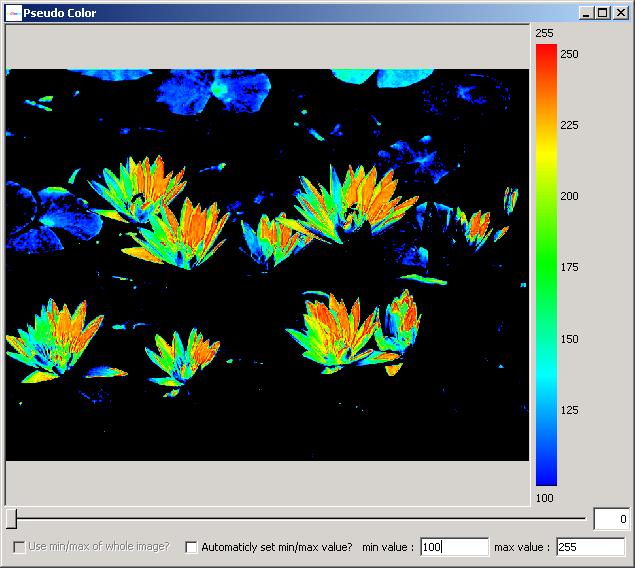Focus the max value input field
The image size is (635, 568).
tap(590, 547)
